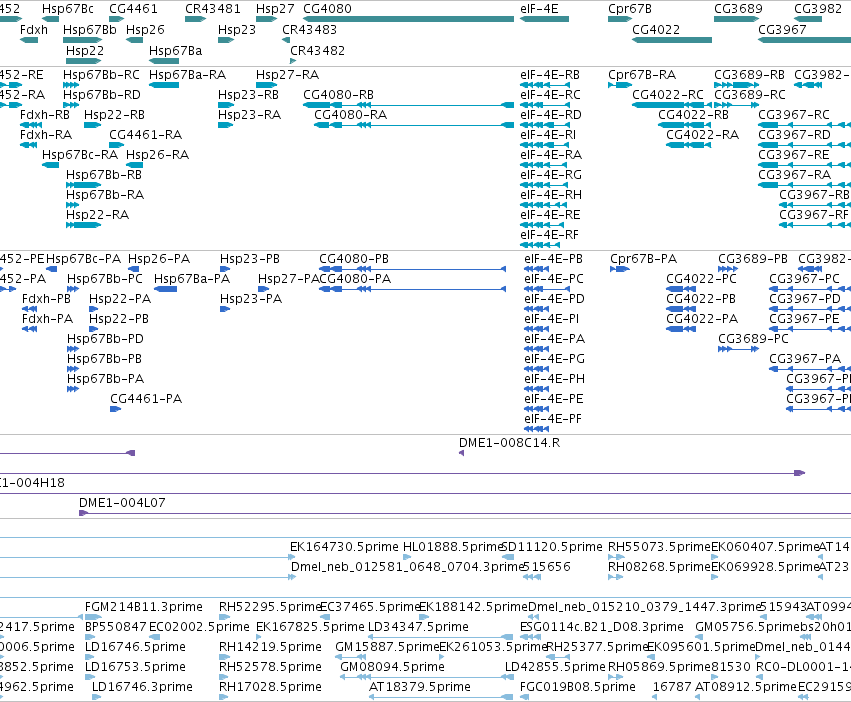Click protein label Hsp67Ba-PA
Image resolution: width=851 pixels, height=702 pixels.
[x=192, y=279]
